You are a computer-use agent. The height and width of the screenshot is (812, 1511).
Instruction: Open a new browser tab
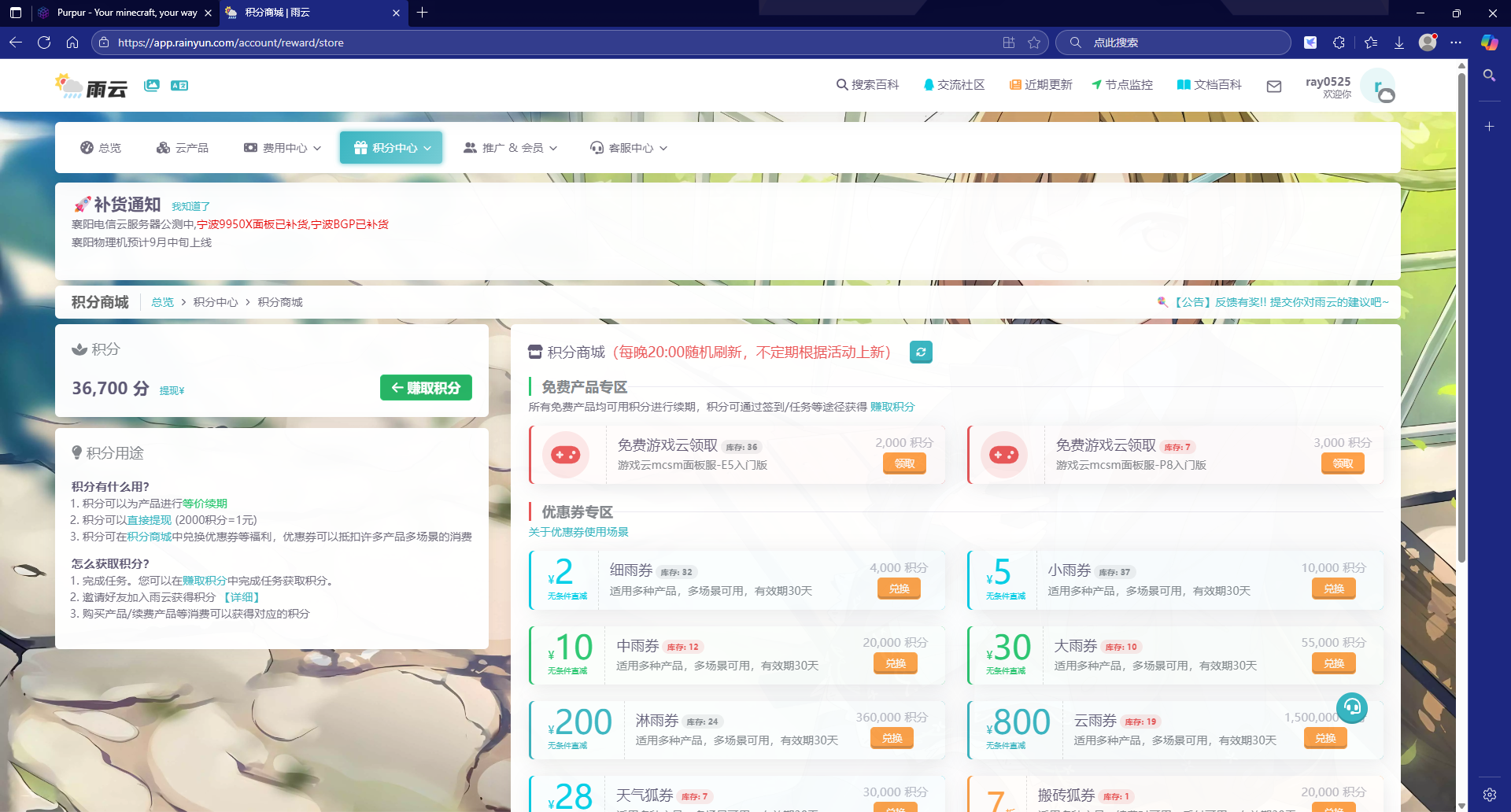click(x=423, y=13)
